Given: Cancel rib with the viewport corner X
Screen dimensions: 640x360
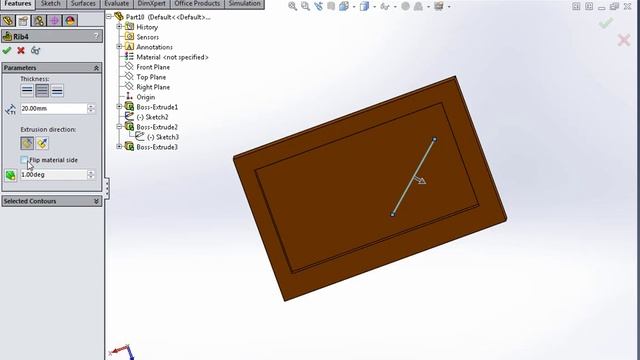Looking at the screenshot, I should click(x=624, y=40).
